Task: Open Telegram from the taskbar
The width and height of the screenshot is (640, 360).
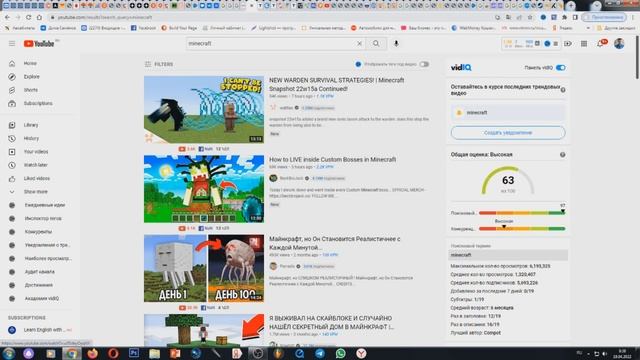Action: tap(320, 353)
